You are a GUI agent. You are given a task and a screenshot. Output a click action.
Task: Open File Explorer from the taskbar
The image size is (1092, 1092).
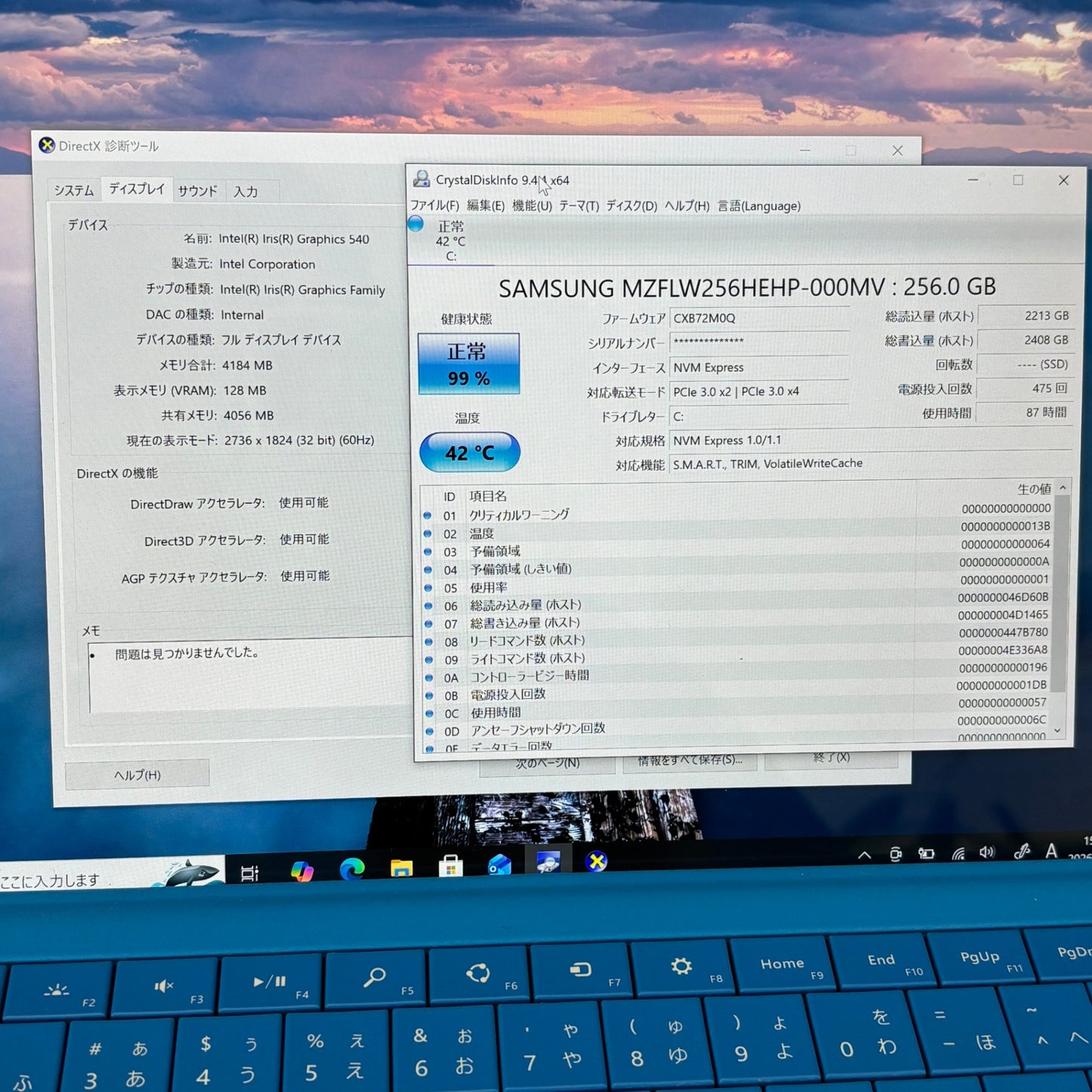pyautogui.click(x=401, y=868)
